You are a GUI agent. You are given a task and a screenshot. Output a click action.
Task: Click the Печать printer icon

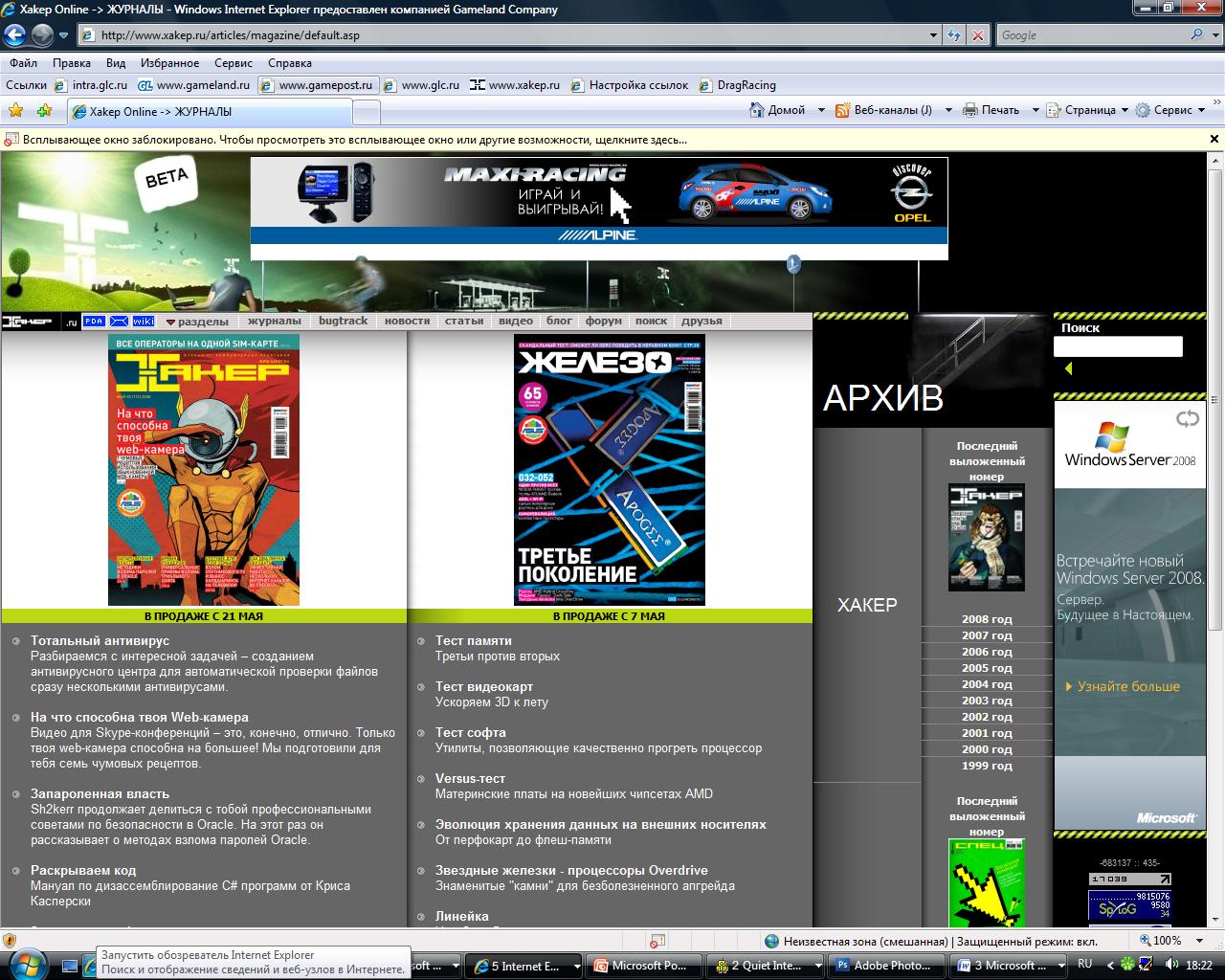[970, 110]
